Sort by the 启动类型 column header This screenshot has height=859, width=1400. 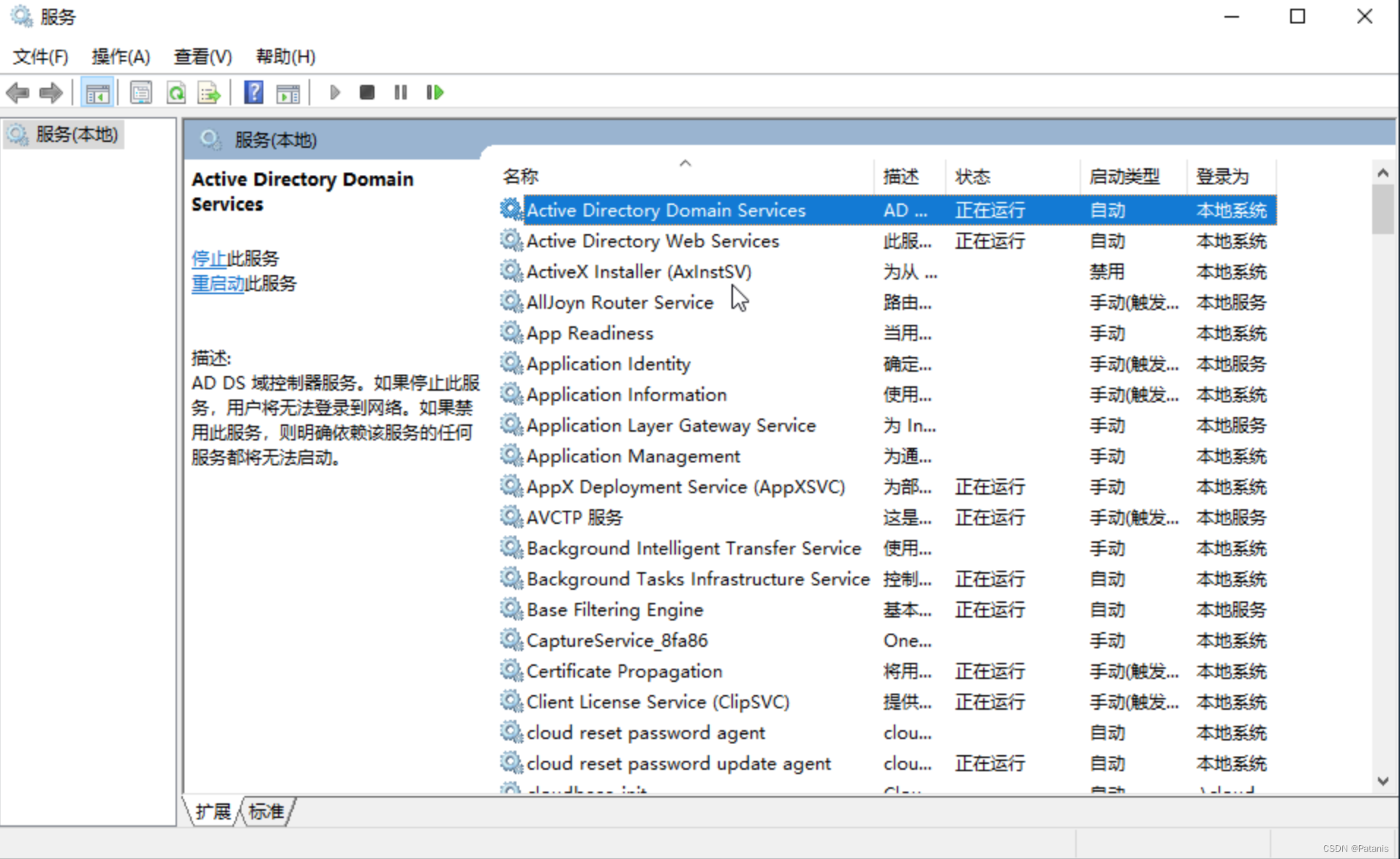(x=1133, y=176)
